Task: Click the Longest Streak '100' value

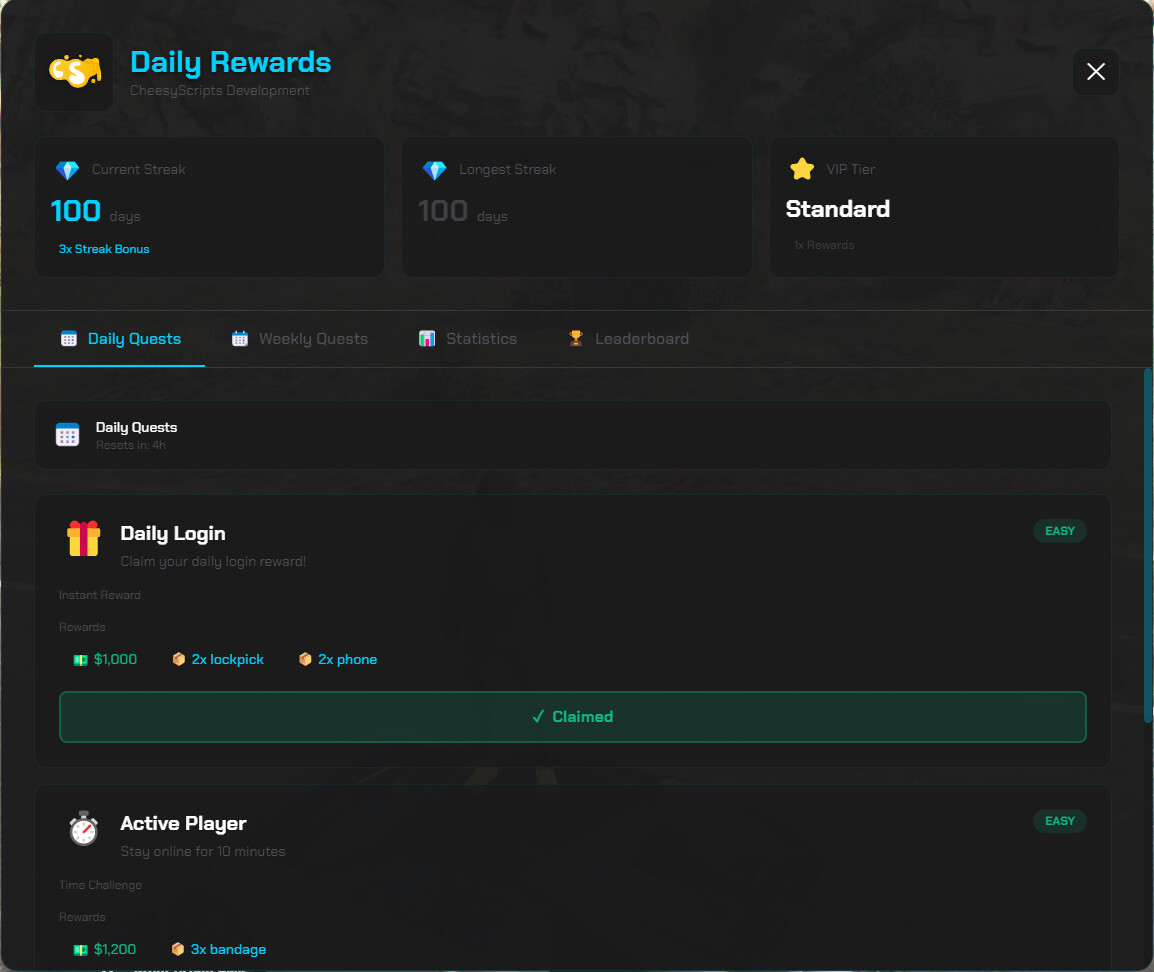Action: pyautogui.click(x=443, y=211)
